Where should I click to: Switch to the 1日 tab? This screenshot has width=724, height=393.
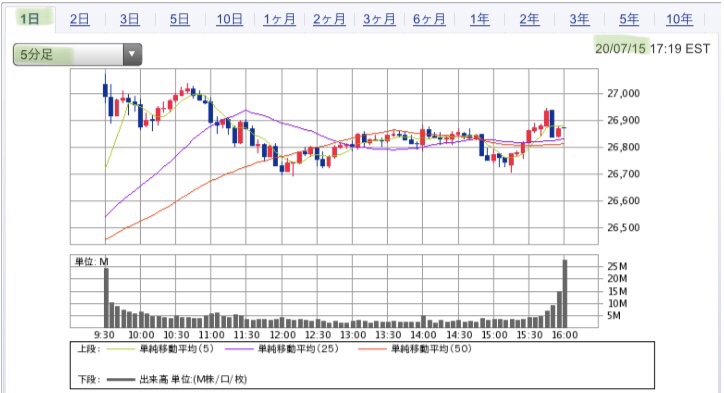coord(30,19)
